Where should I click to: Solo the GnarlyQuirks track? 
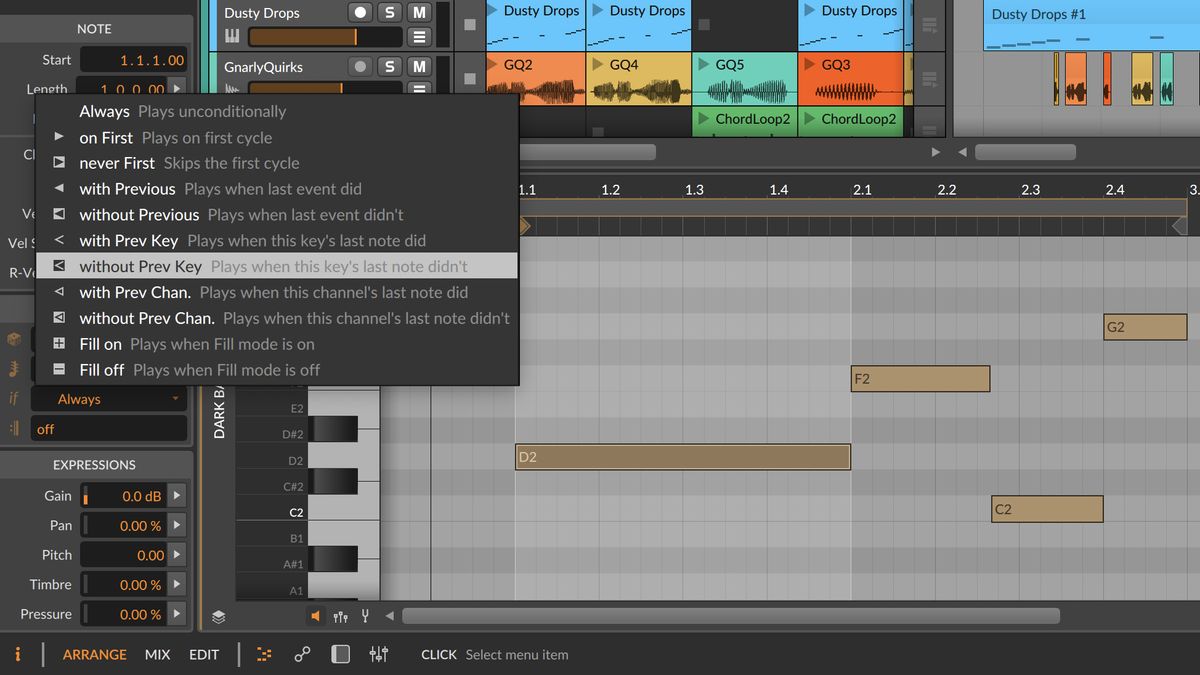[x=389, y=67]
